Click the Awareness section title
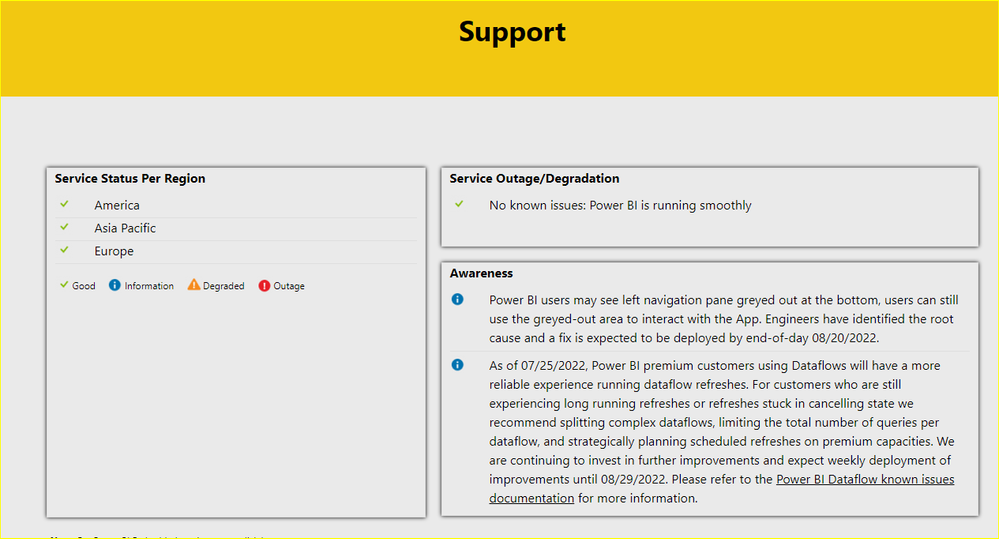The image size is (999, 539). [x=481, y=273]
